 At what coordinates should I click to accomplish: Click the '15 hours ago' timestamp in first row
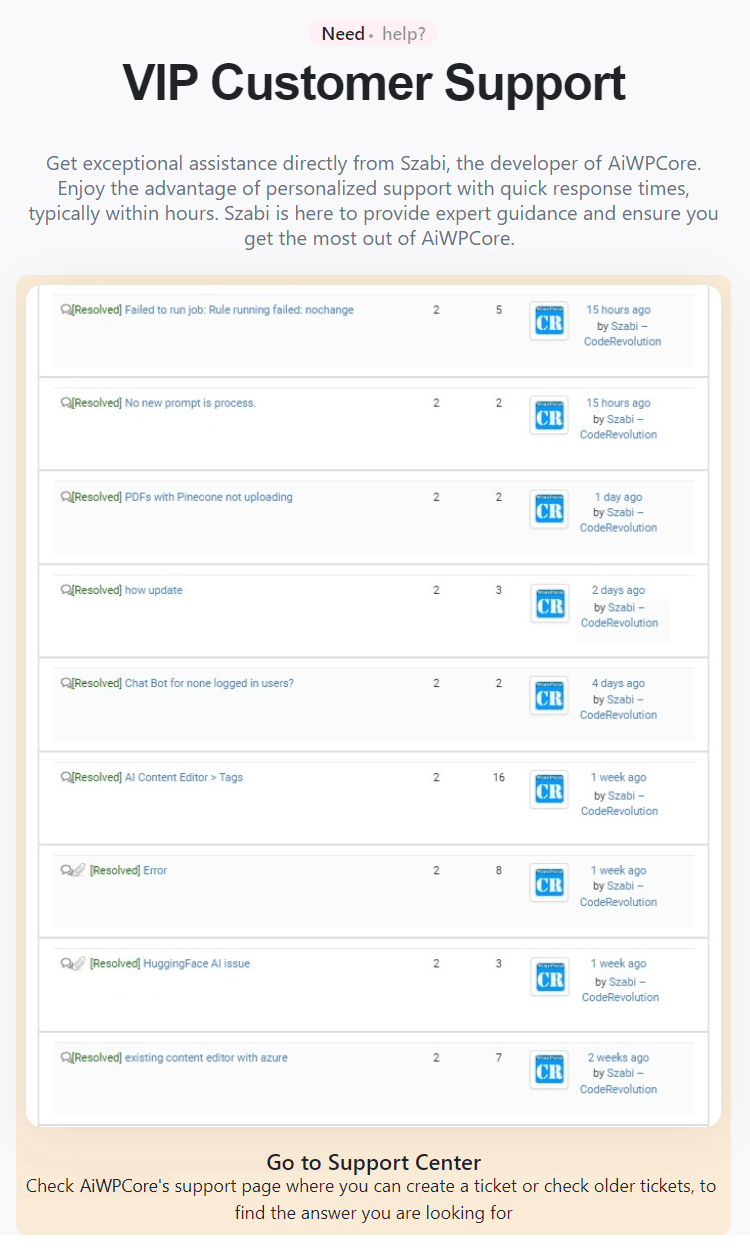(618, 310)
